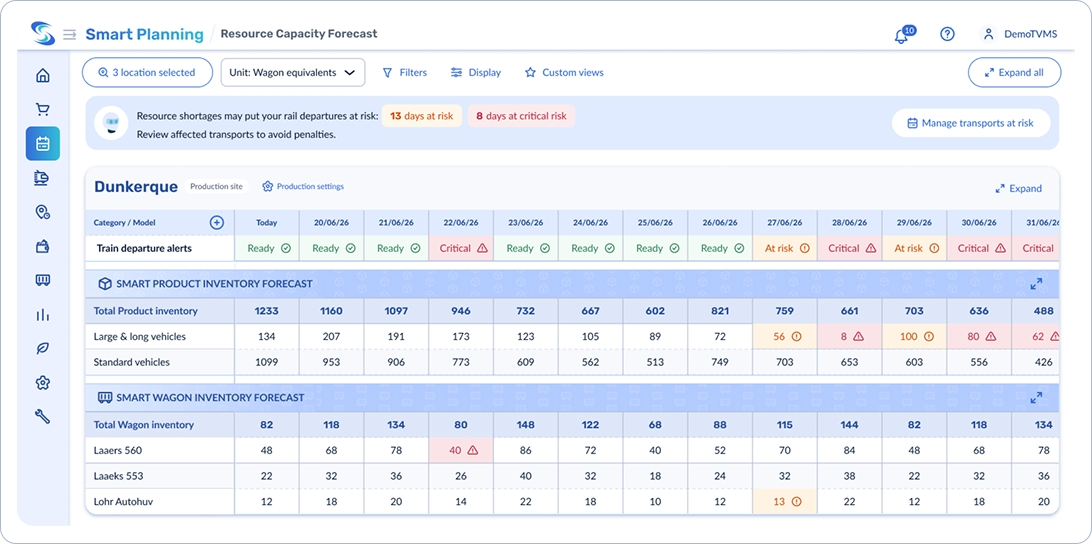Select the Laaers 560 row label
1092x544 pixels.
[x=118, y=450]
